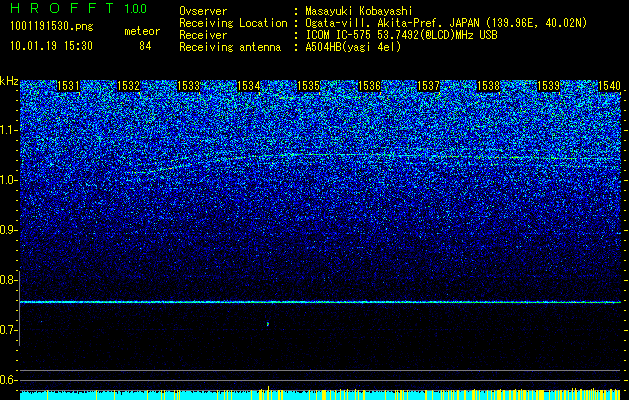
Task: Click time marker 1536
Action: tap(369, 86)
